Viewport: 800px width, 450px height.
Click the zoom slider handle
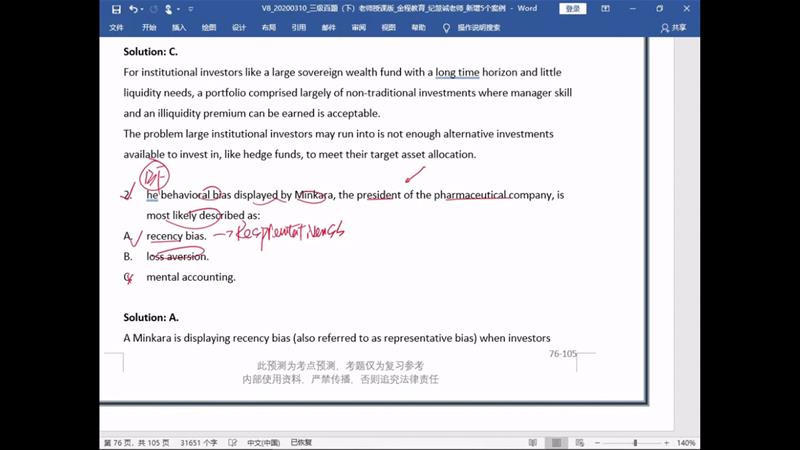coord(635,443)
